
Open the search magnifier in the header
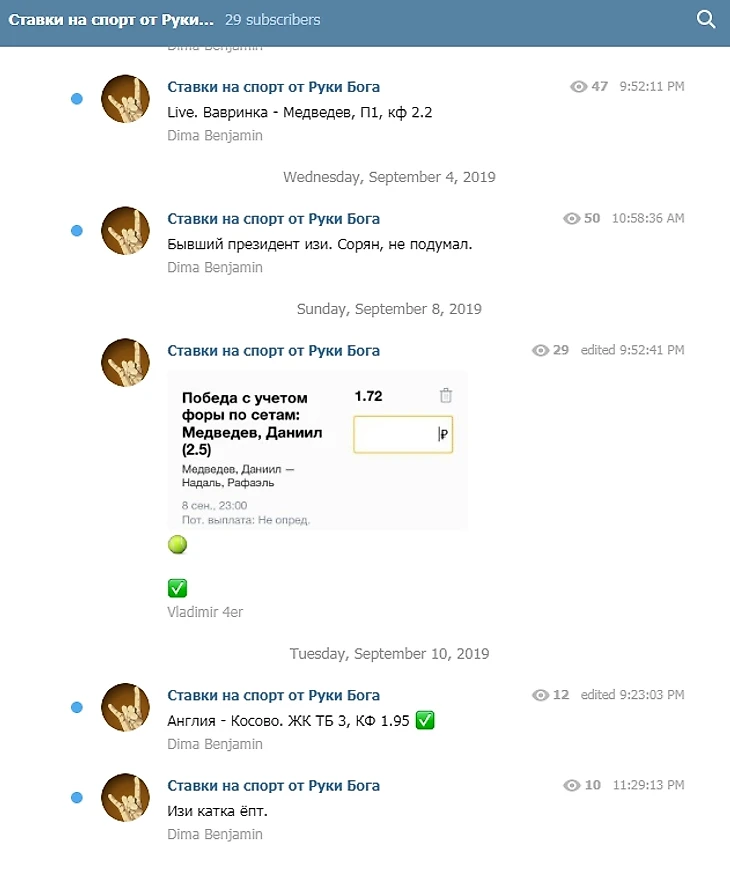coord(705,20)
